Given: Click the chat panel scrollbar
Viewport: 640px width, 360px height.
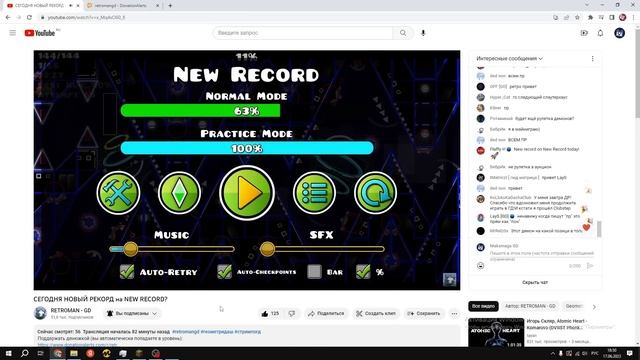Looking at the screenshot, I should coord(599,229).
